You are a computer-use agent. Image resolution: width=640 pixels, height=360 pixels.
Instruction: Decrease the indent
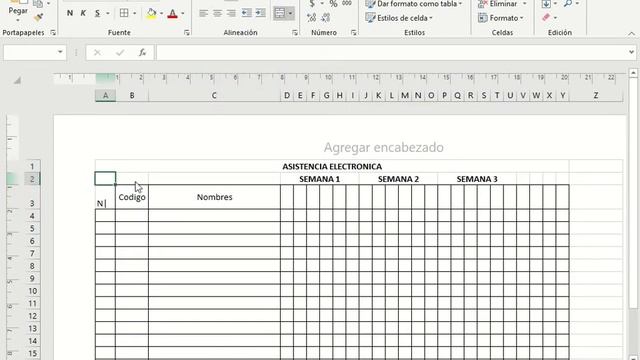click(247, 13)
